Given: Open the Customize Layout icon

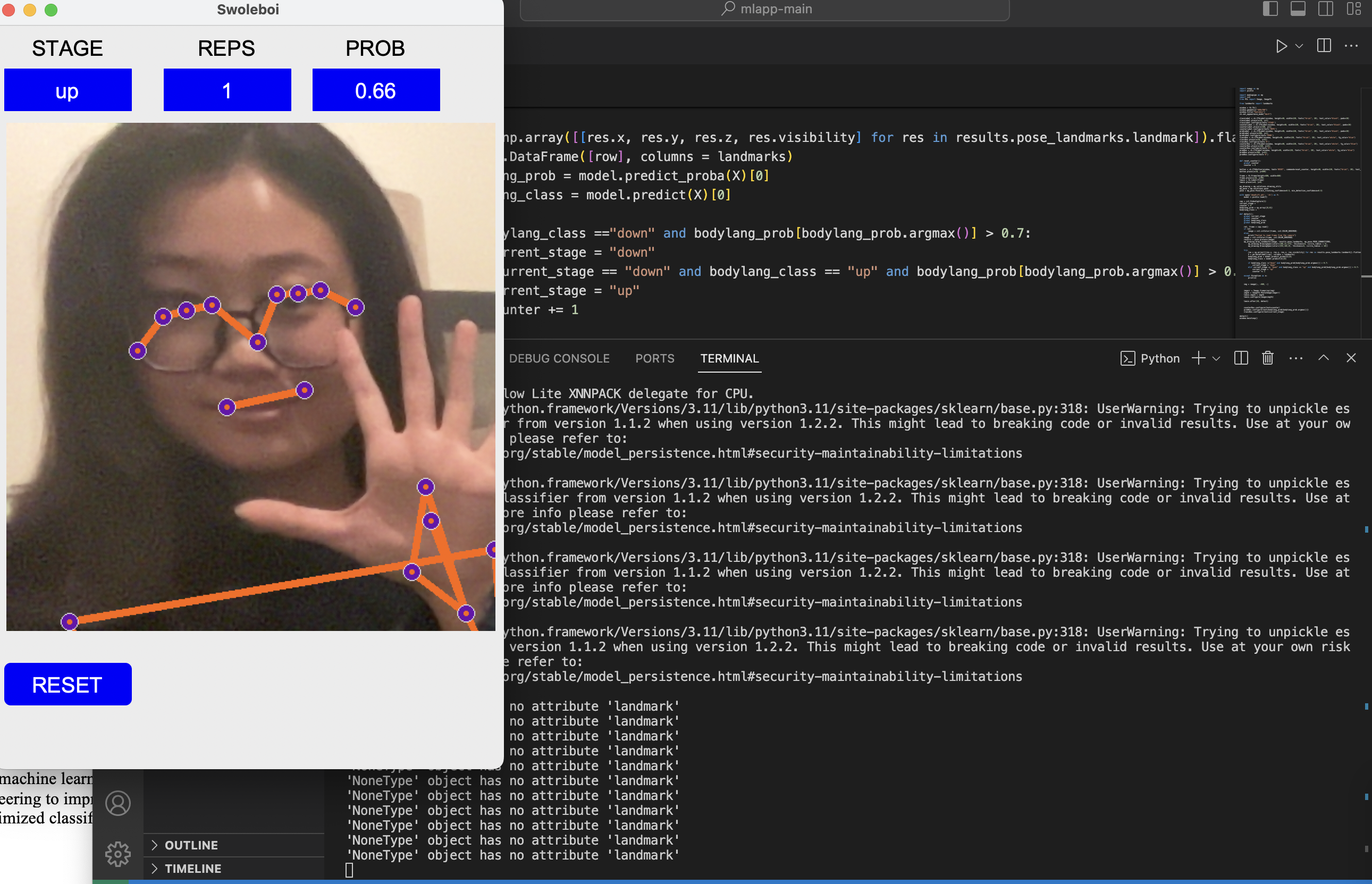Looking at the screenshot, I should coord(1354,9).
